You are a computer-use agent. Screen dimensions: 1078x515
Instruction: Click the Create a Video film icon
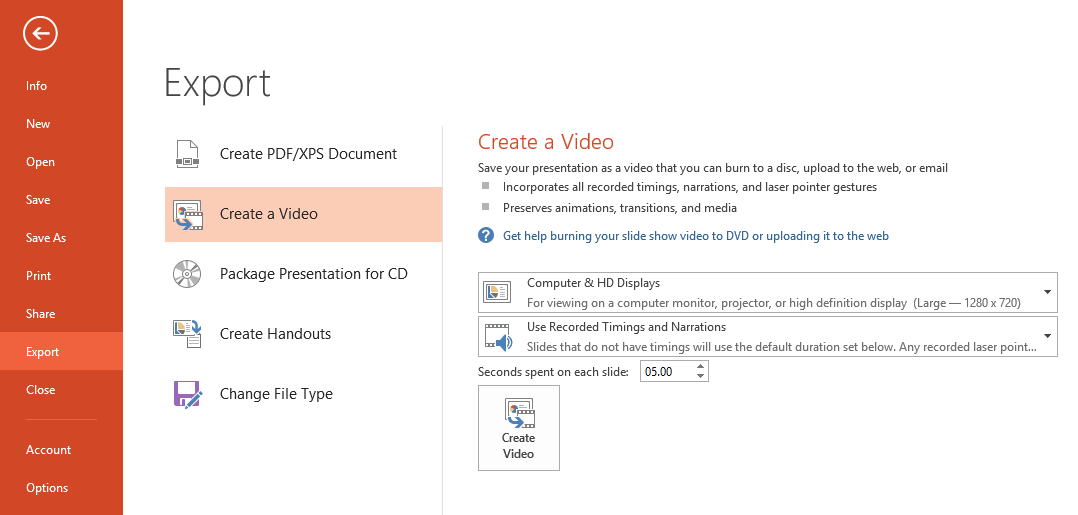pos(187,215)
